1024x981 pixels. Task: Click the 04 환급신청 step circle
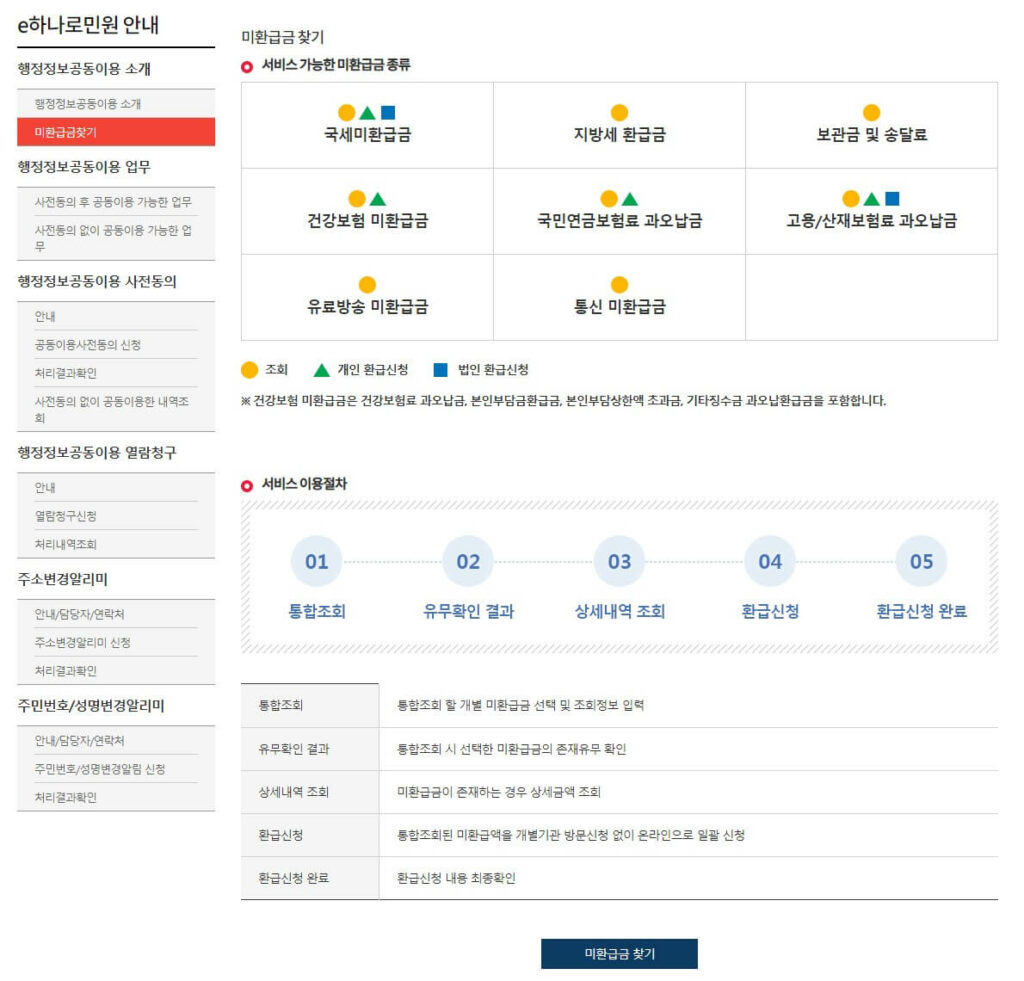[769, 561]
